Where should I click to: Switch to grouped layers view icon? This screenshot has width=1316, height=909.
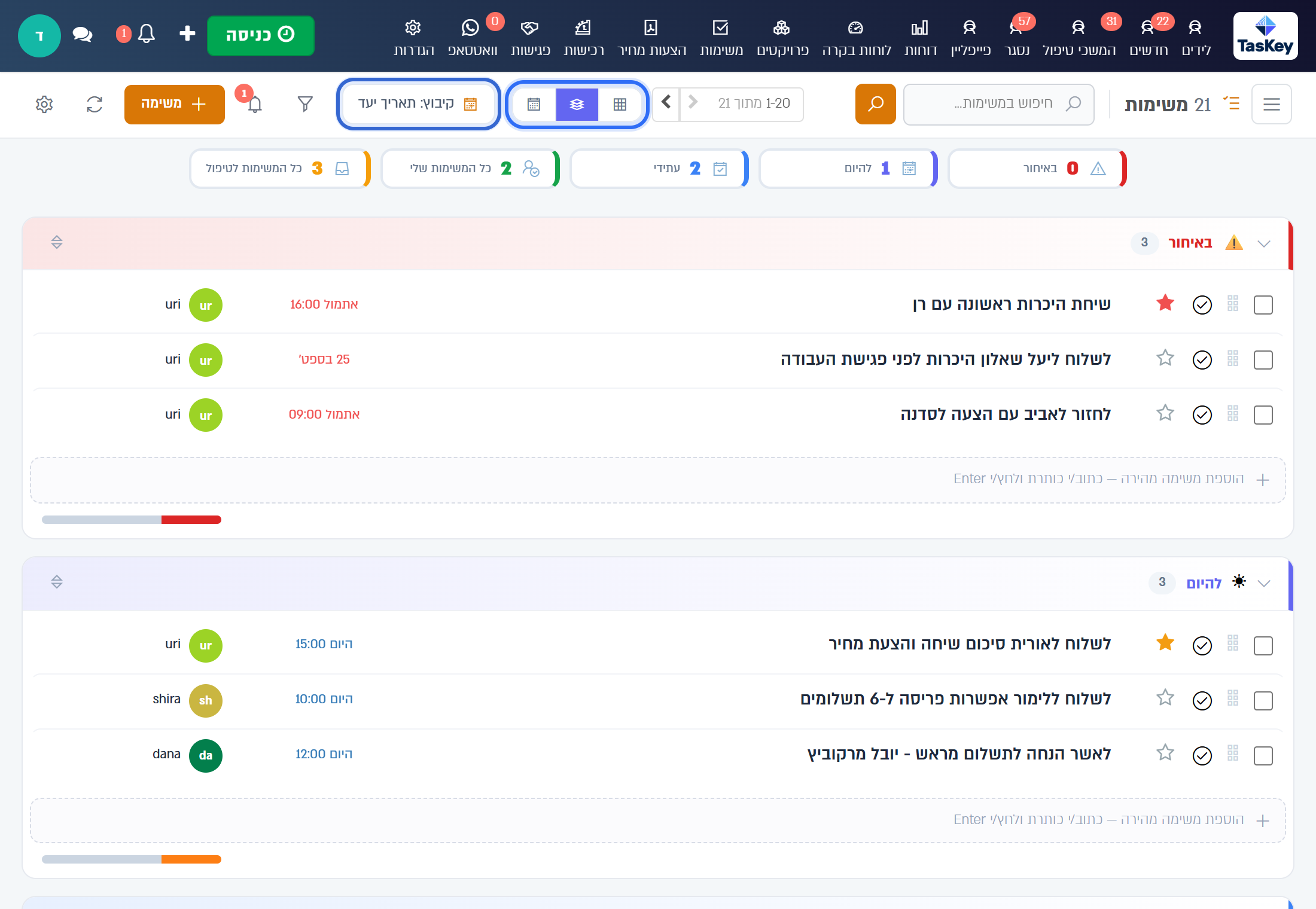pos(577,104)
